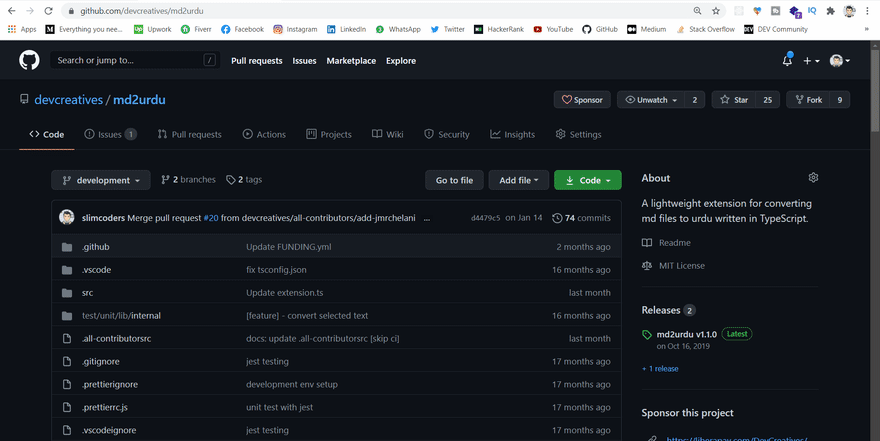
Task: Open the Twitter bookmark
Action: point(447,29)
